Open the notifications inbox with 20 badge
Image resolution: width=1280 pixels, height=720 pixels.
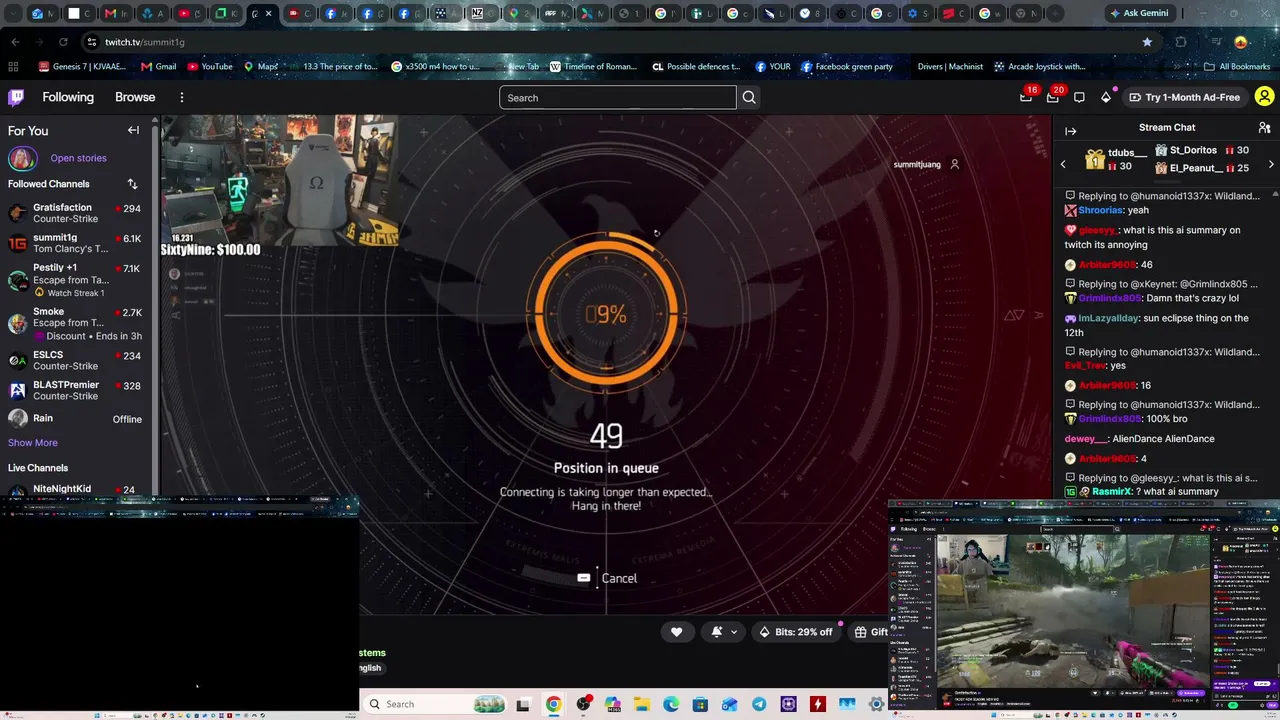tap(1053, 96)
